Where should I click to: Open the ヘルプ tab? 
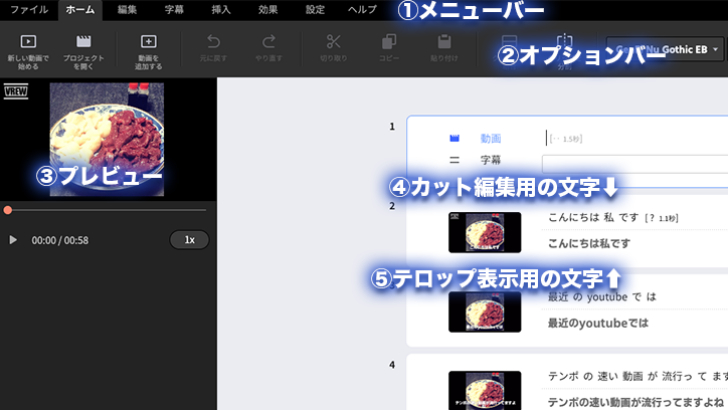(x=362, y=10)
